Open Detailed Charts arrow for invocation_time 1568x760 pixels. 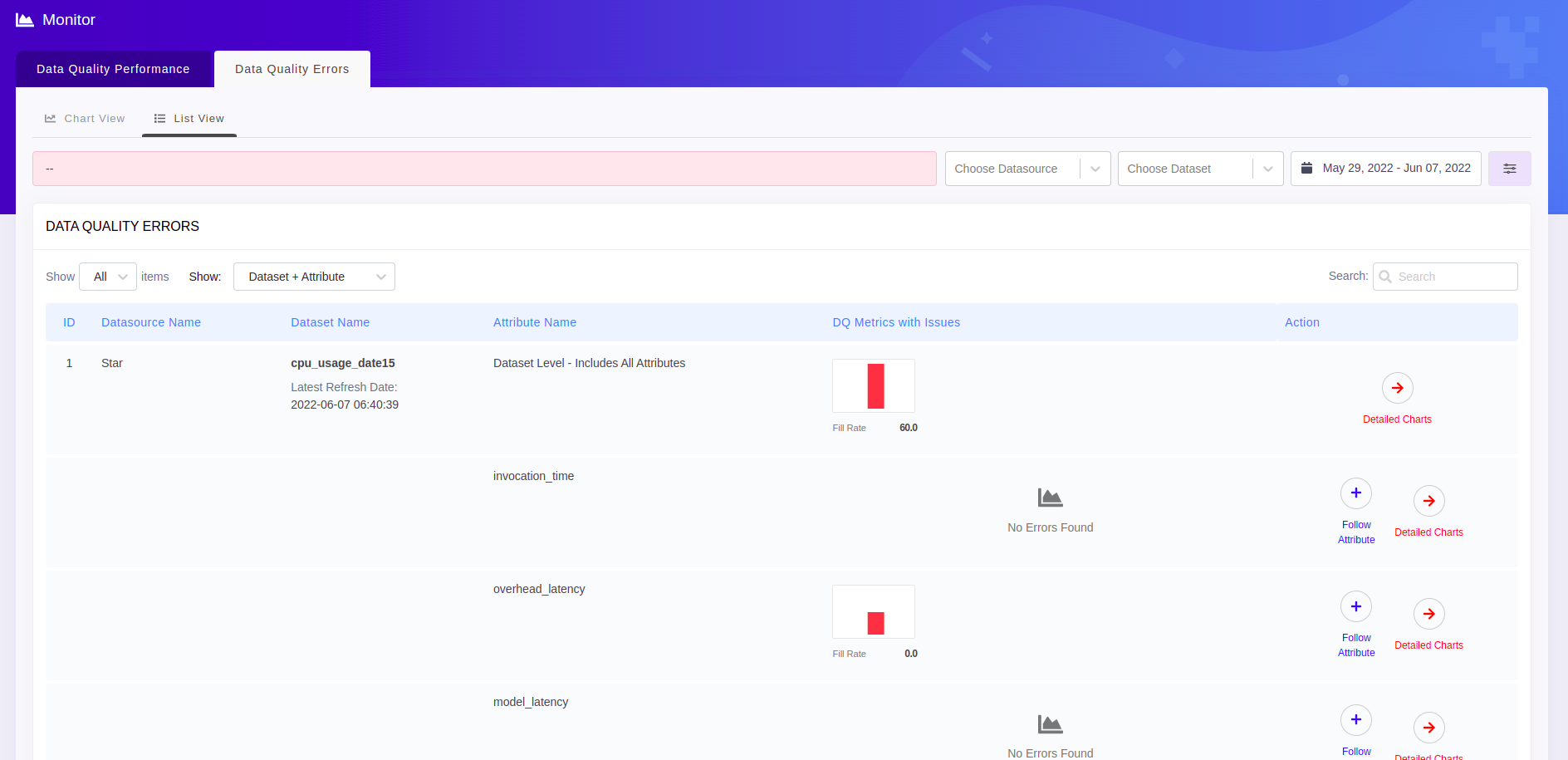pyautogui.click(x=1428, y=501)
